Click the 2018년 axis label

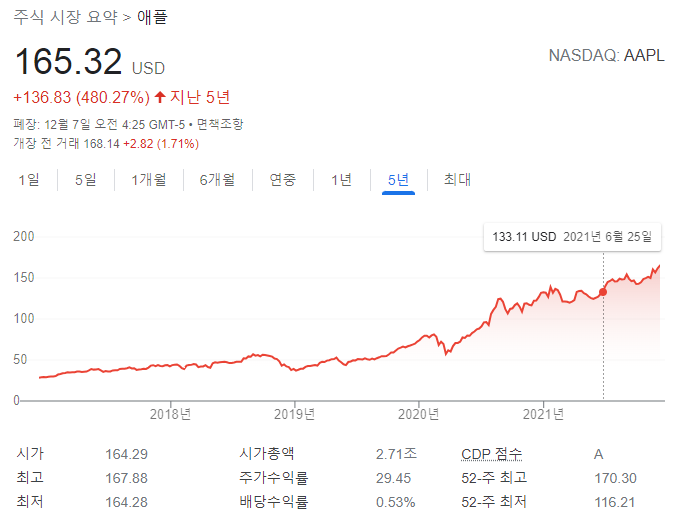pos(170,414)
